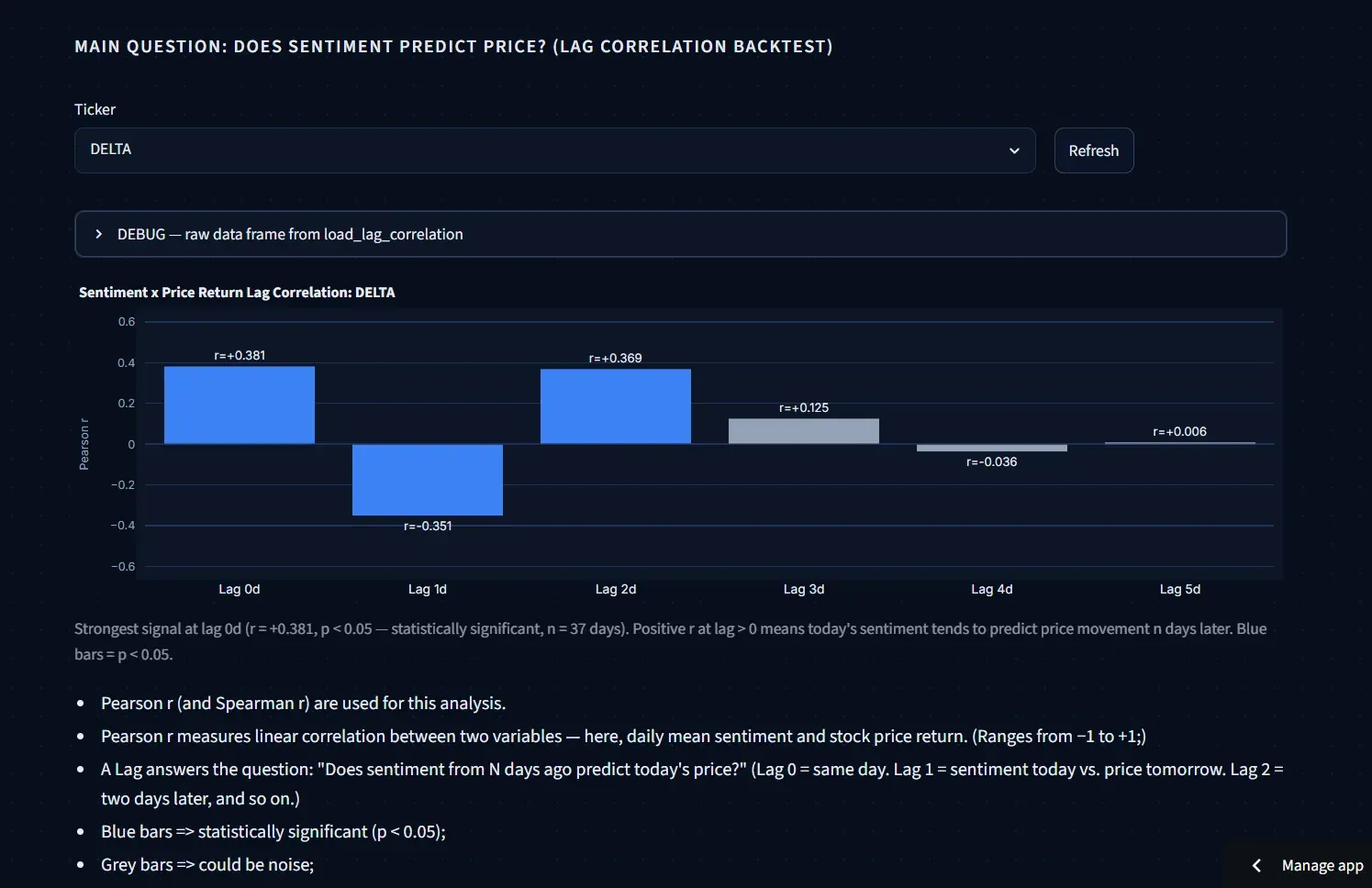Click the r=+0.381 value label
This screenshot has height=888, width=1372.
(x=240, y=355)
